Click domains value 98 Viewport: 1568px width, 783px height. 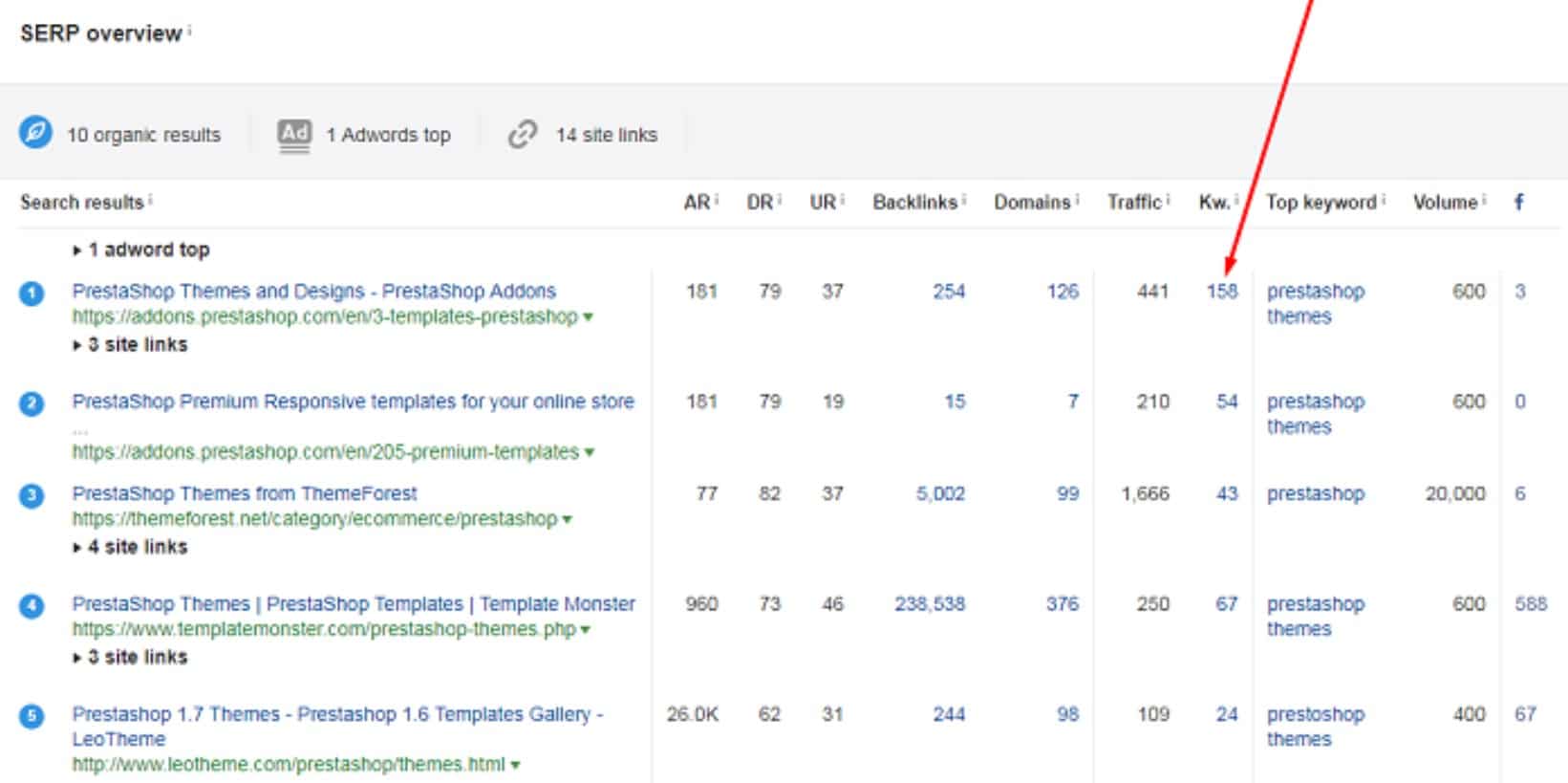point(1068,714)
